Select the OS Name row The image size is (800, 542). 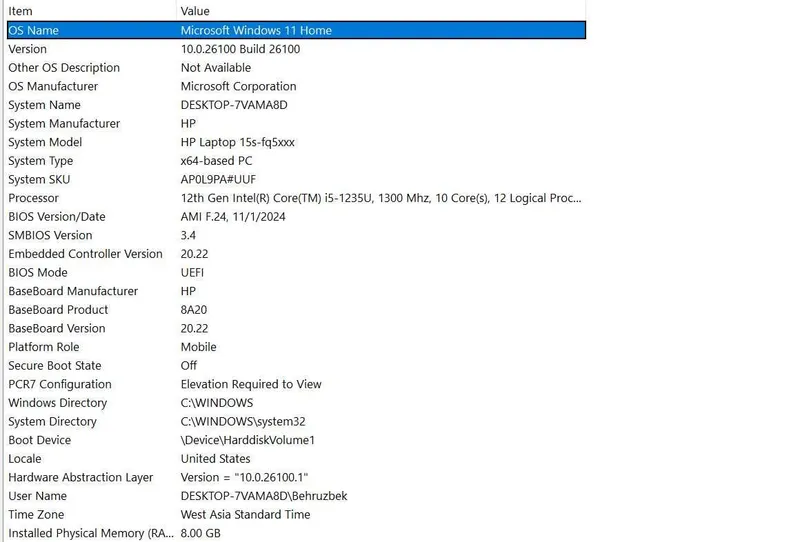(x=296, y=30)
